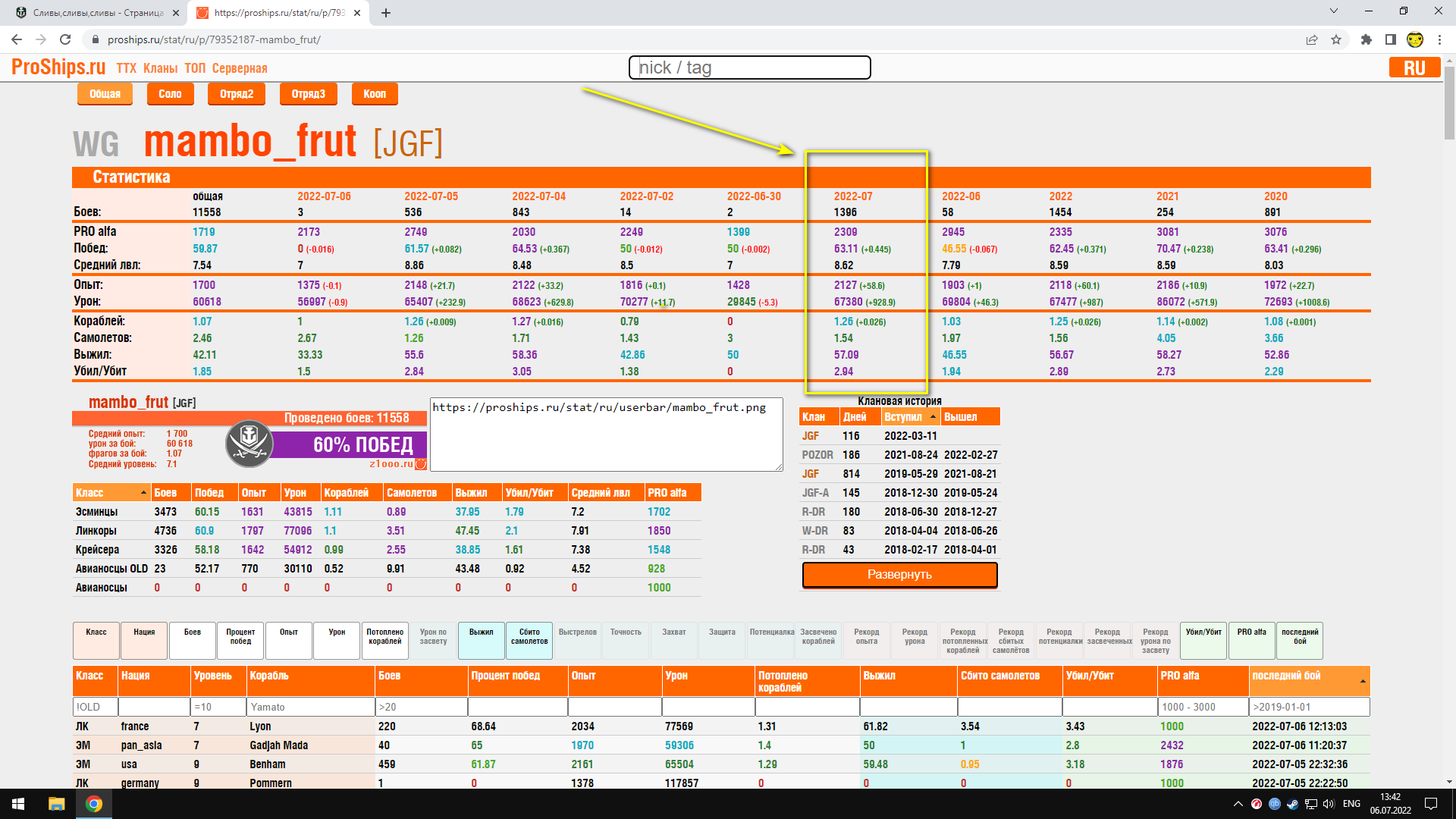Open the Кланы menu item
This screenshot has height=819, width=1456.
click(x=160, y=68)
